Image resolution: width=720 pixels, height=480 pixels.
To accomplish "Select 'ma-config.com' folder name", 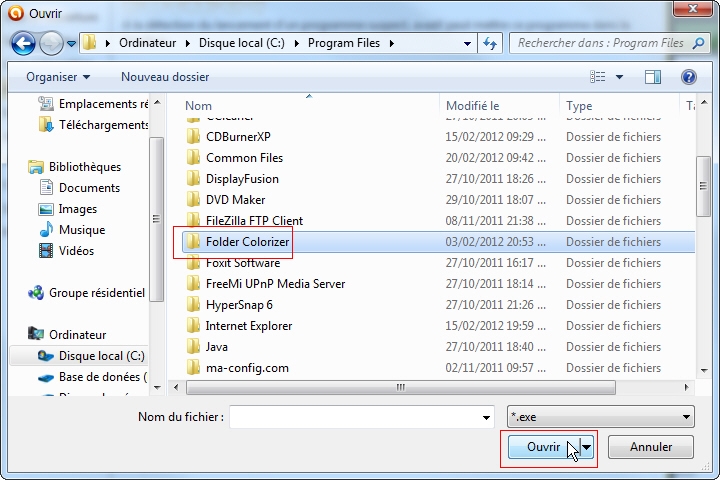I will click(x=247, y=368).
